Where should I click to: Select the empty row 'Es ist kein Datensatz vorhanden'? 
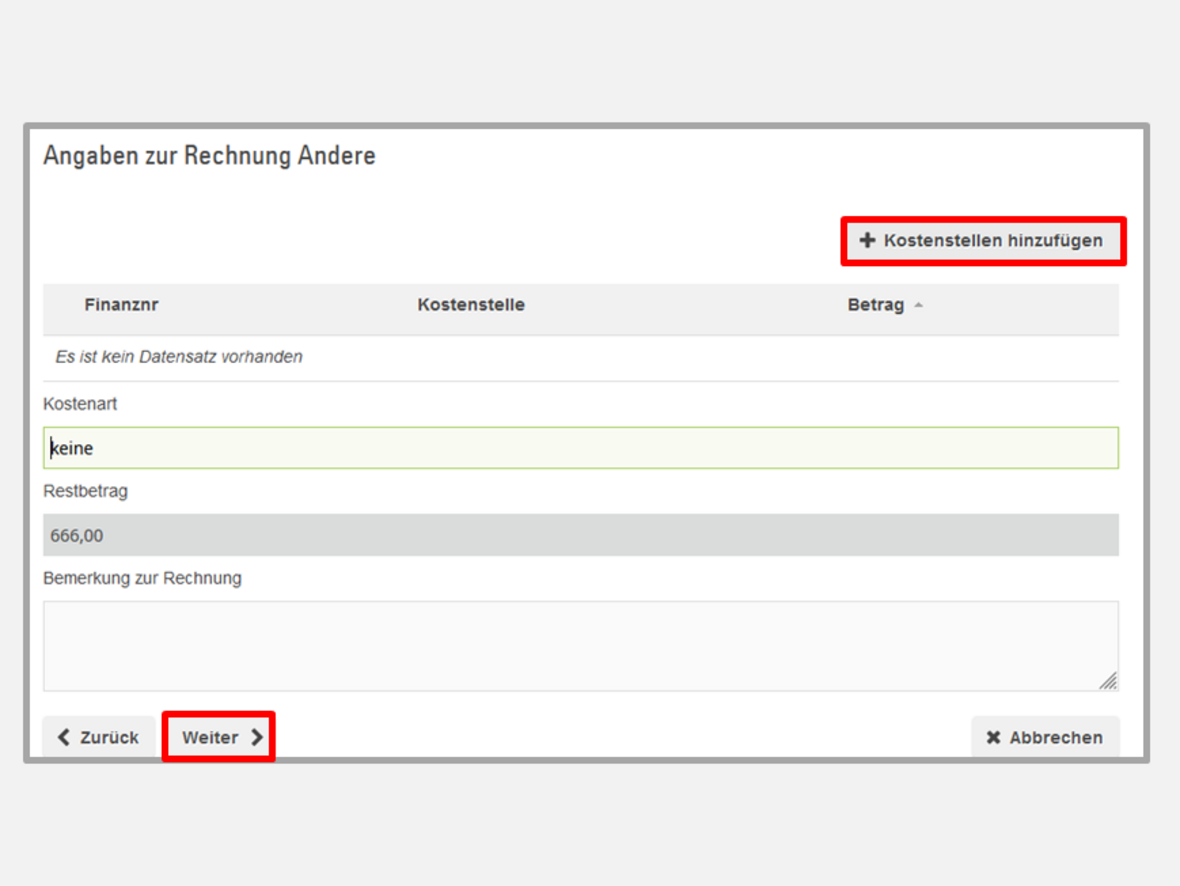click(x=179, y=357)
